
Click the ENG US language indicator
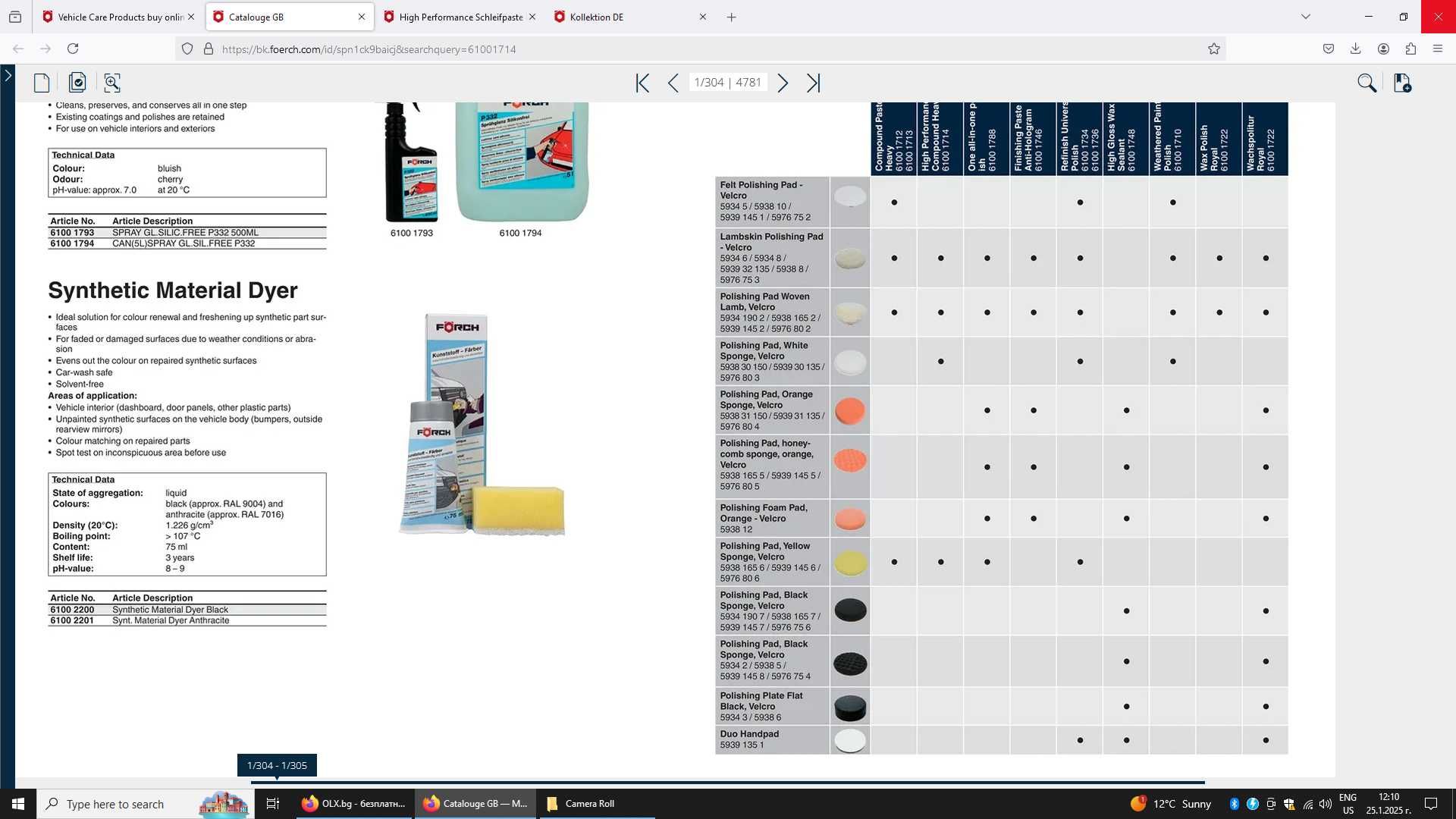[1348, 804]
